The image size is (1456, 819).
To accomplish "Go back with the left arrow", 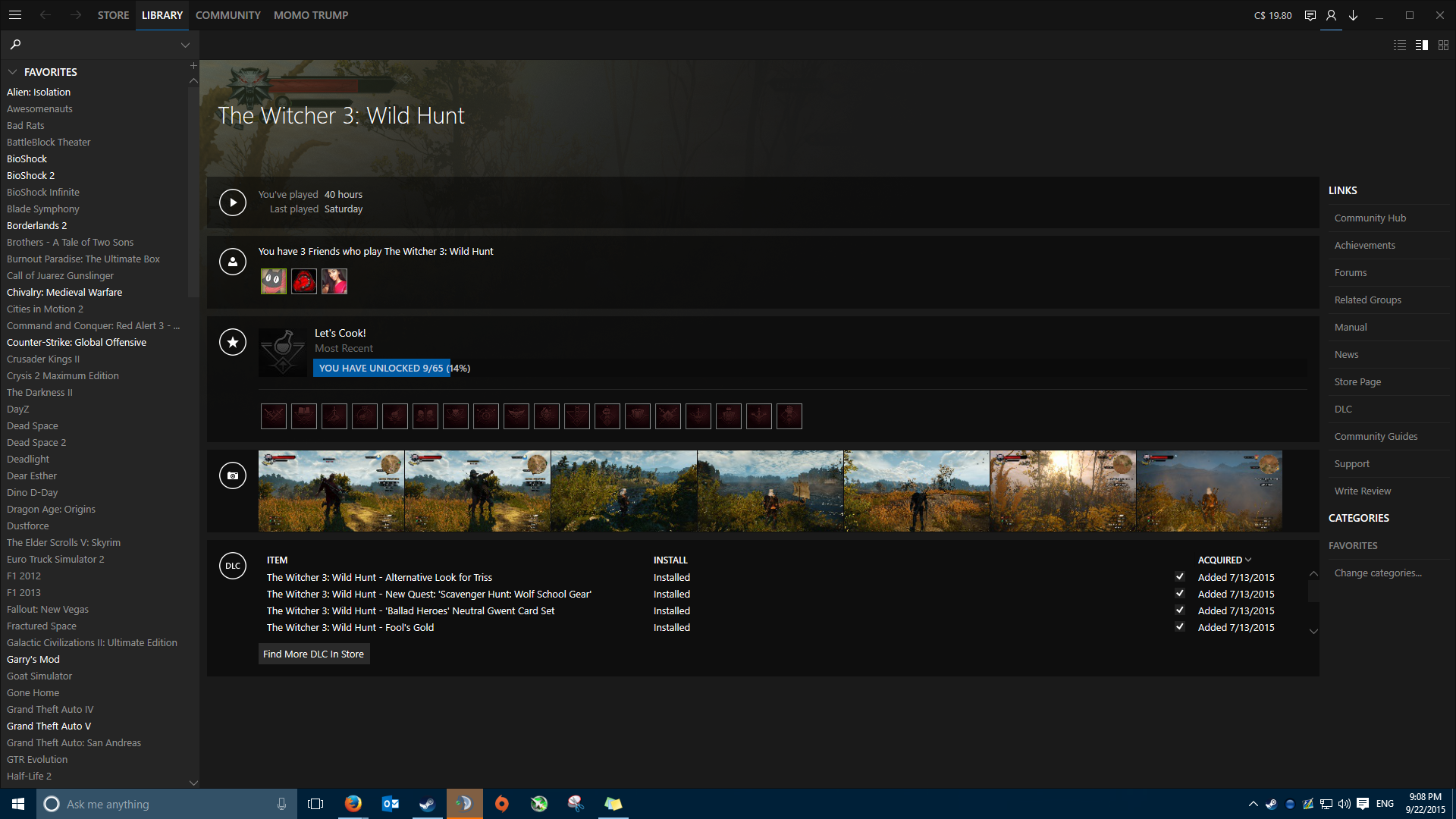I will coord(45,15).
